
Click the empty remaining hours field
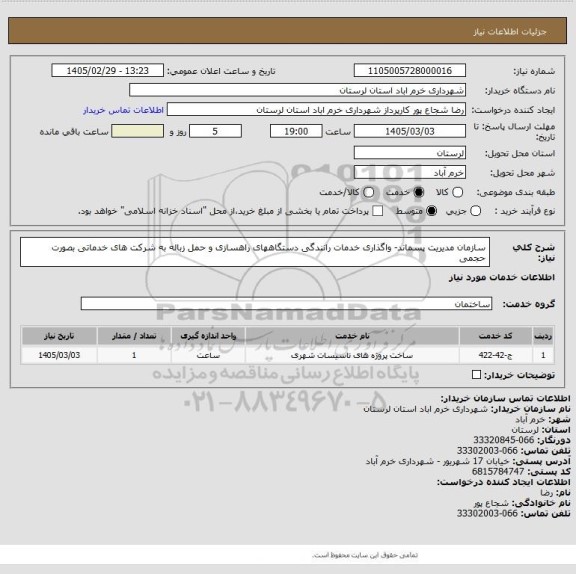(x=138, y=131)
